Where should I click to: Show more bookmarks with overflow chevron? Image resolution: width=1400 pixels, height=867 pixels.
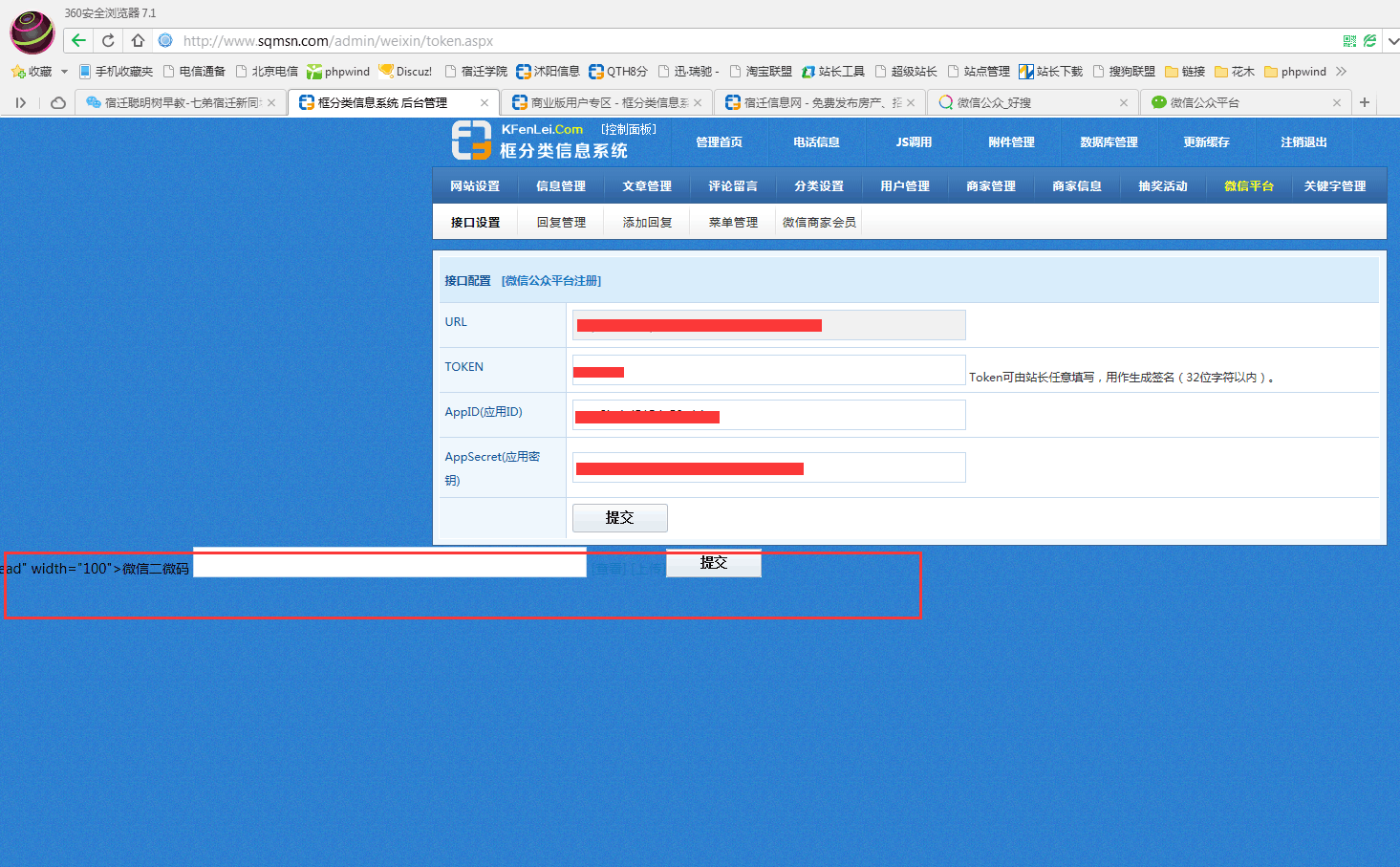pos(1341,72)
